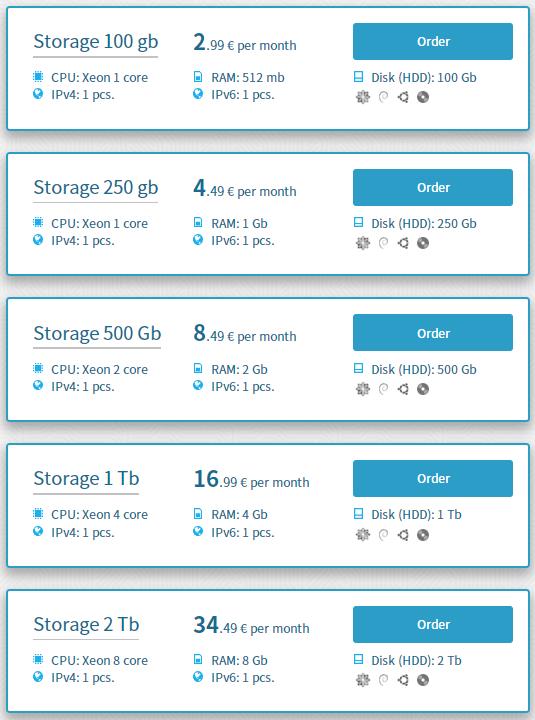Click the Debian swirl icon in Storage 250 gb plan
535x720 pixels.
383,243
